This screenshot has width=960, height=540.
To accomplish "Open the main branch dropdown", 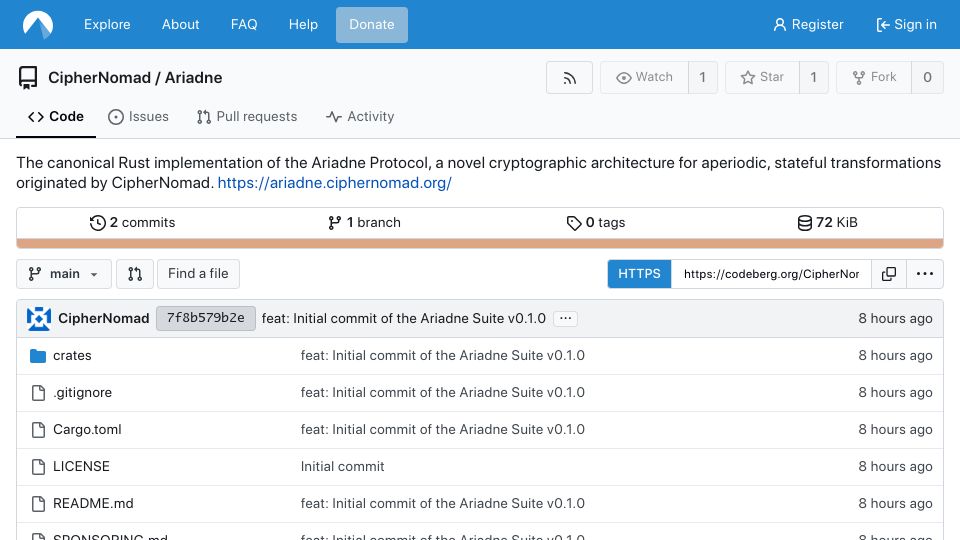I will (64, 274).
